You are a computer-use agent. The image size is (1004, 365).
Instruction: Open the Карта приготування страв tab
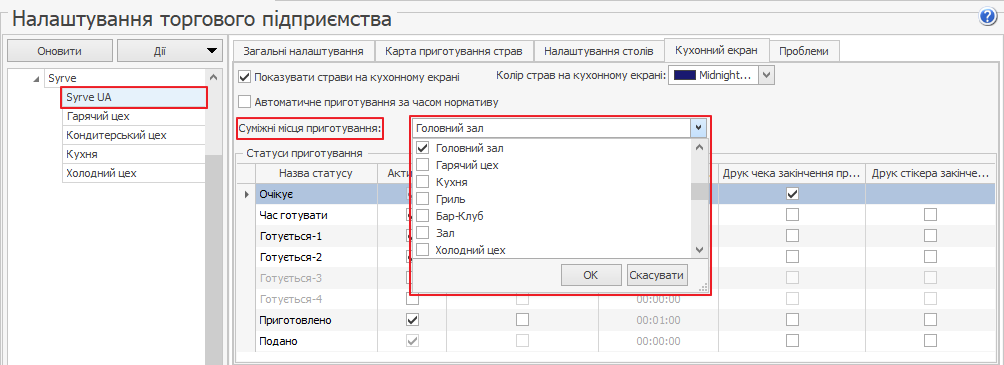pos(454,51)
